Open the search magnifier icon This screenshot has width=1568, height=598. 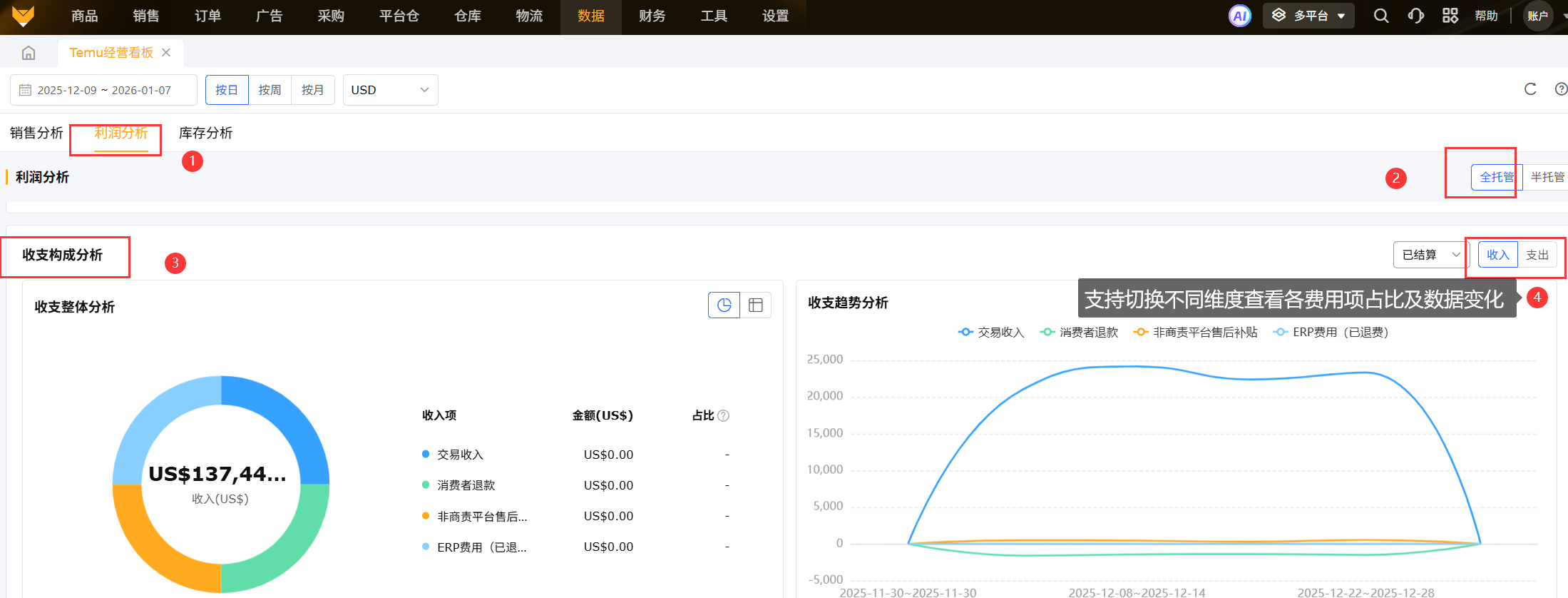pos(1380,16)
